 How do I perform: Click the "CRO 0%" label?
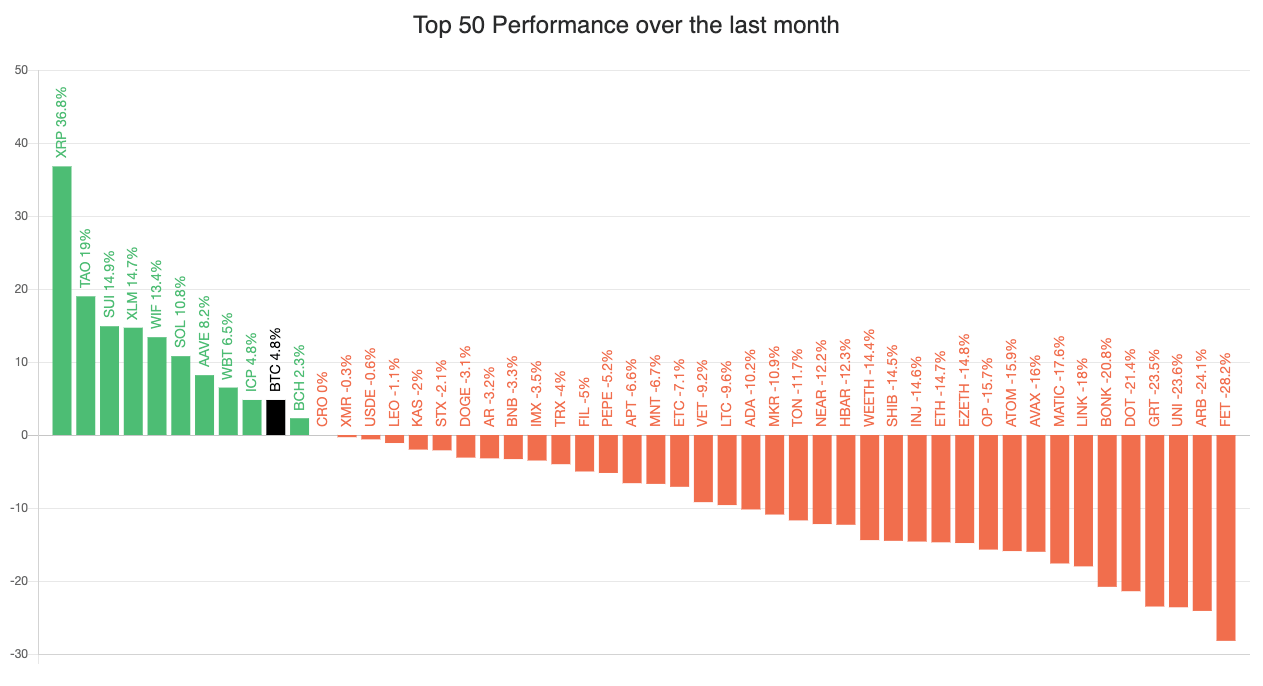click(x=323, y=399)
